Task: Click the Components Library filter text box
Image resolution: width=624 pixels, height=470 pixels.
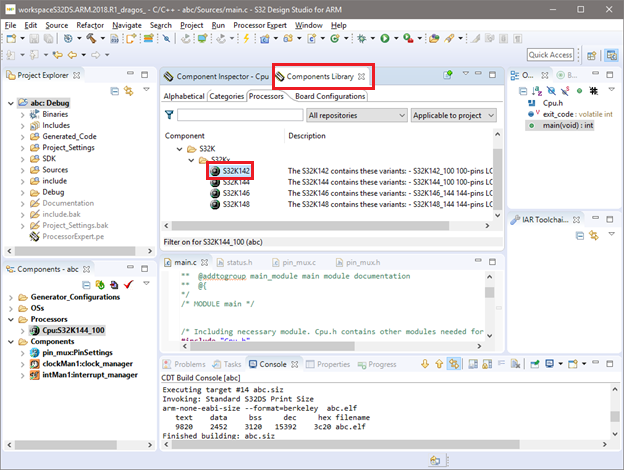Action: tap(240, 115)
